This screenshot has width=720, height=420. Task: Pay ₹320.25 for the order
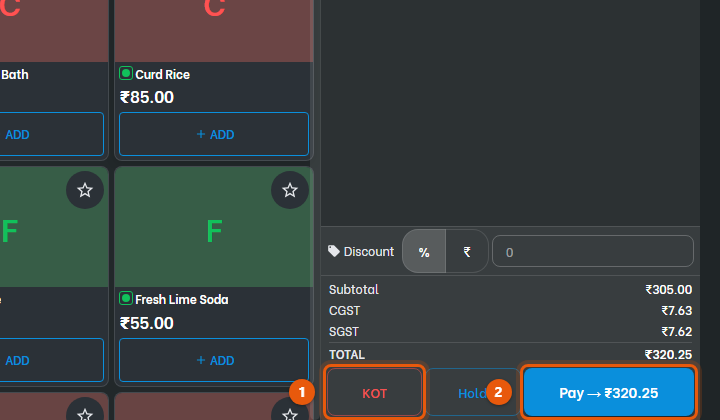click(609, 393)
